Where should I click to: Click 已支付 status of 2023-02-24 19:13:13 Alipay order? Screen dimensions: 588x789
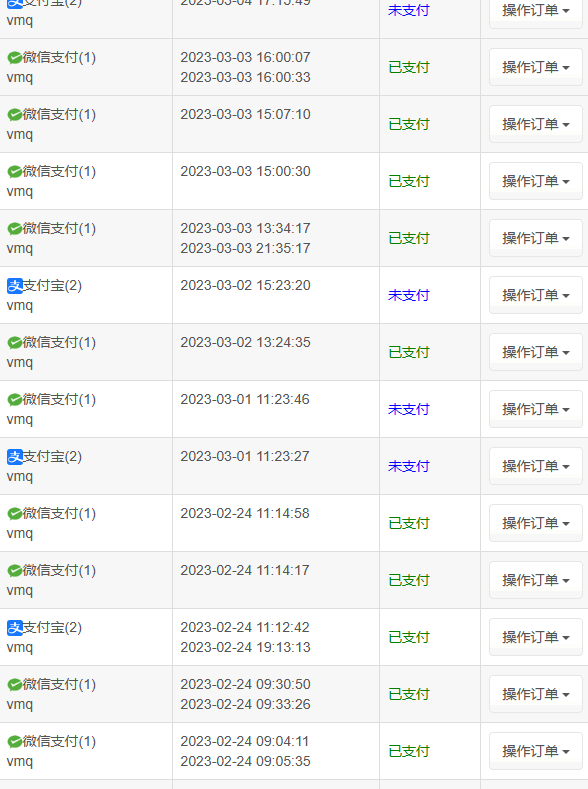pos(408,638)
